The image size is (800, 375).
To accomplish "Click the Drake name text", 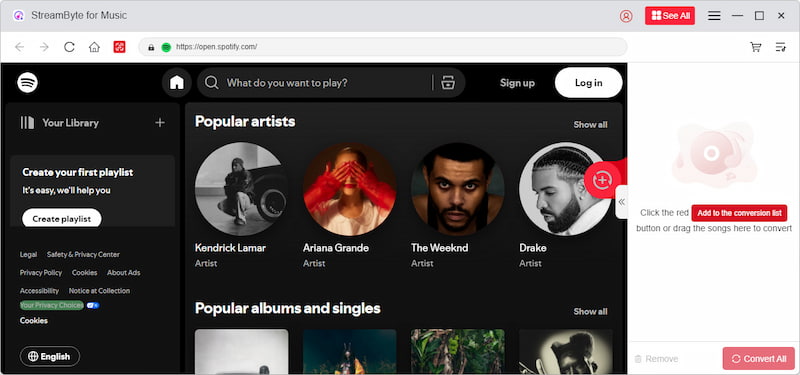I will click(533, 247).
